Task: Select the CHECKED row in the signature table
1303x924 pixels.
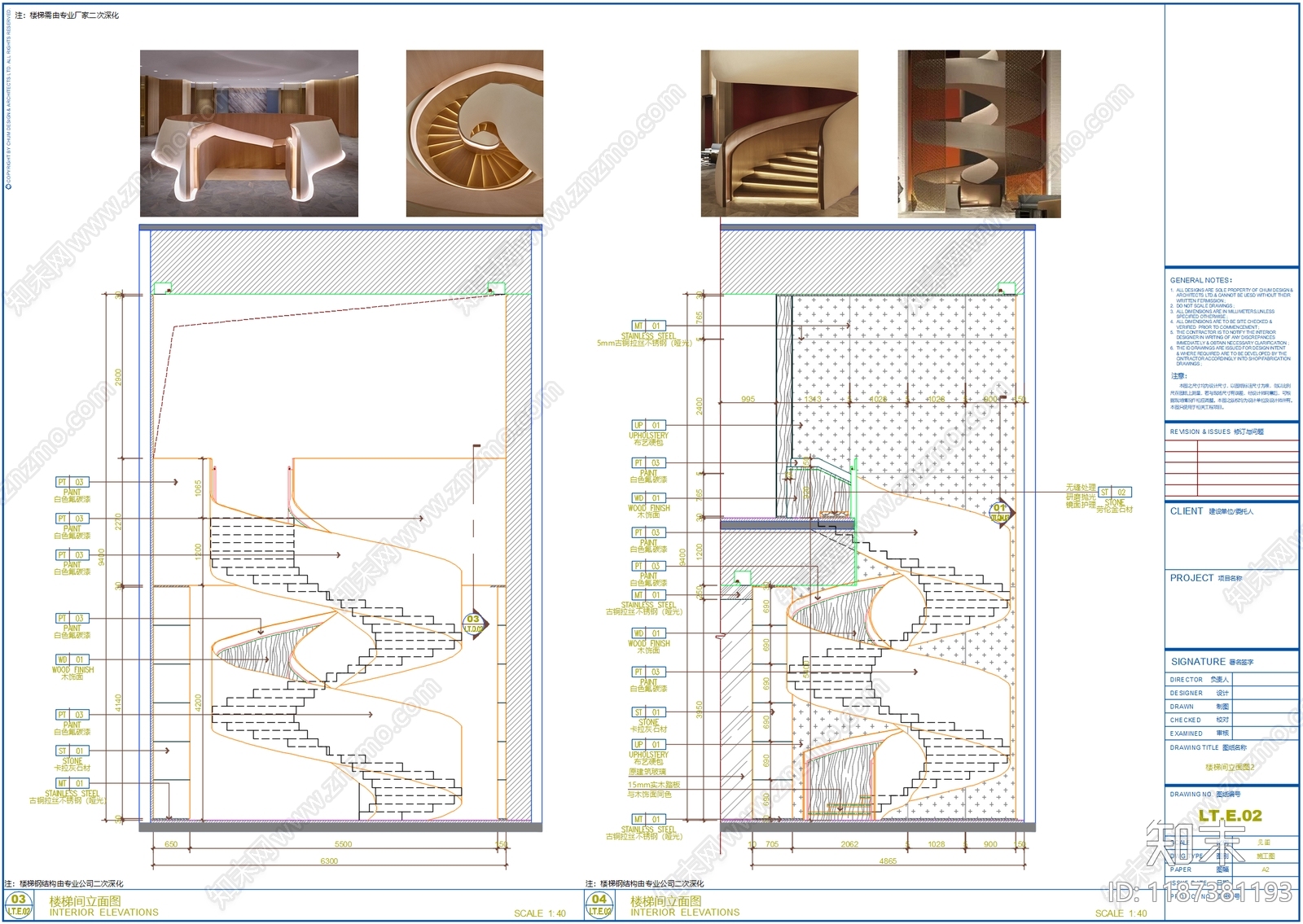Action: click(1232, 720)
